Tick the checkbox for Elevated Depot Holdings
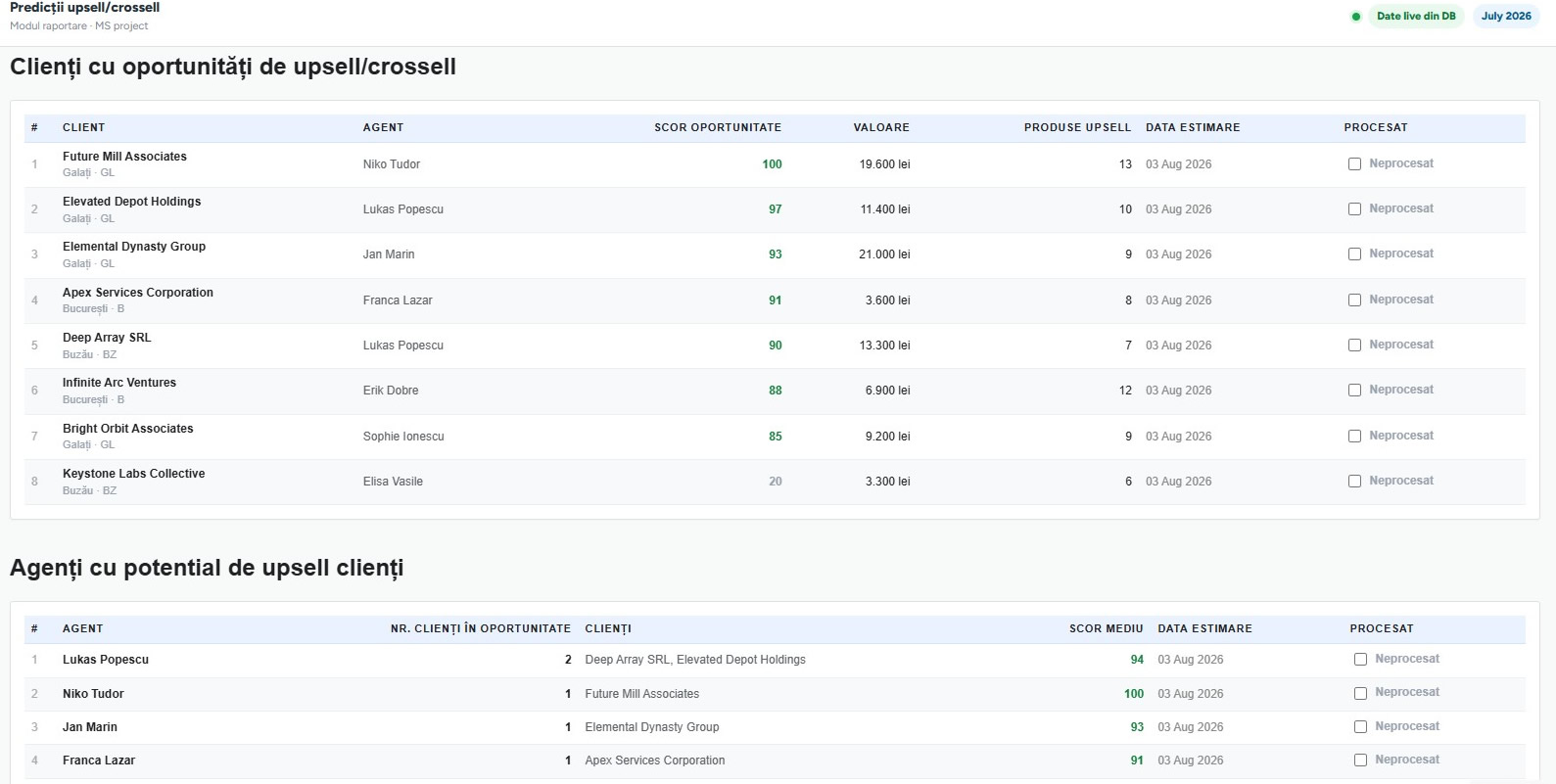This screenshot has width=1556, height=784. click(1354, 209)
